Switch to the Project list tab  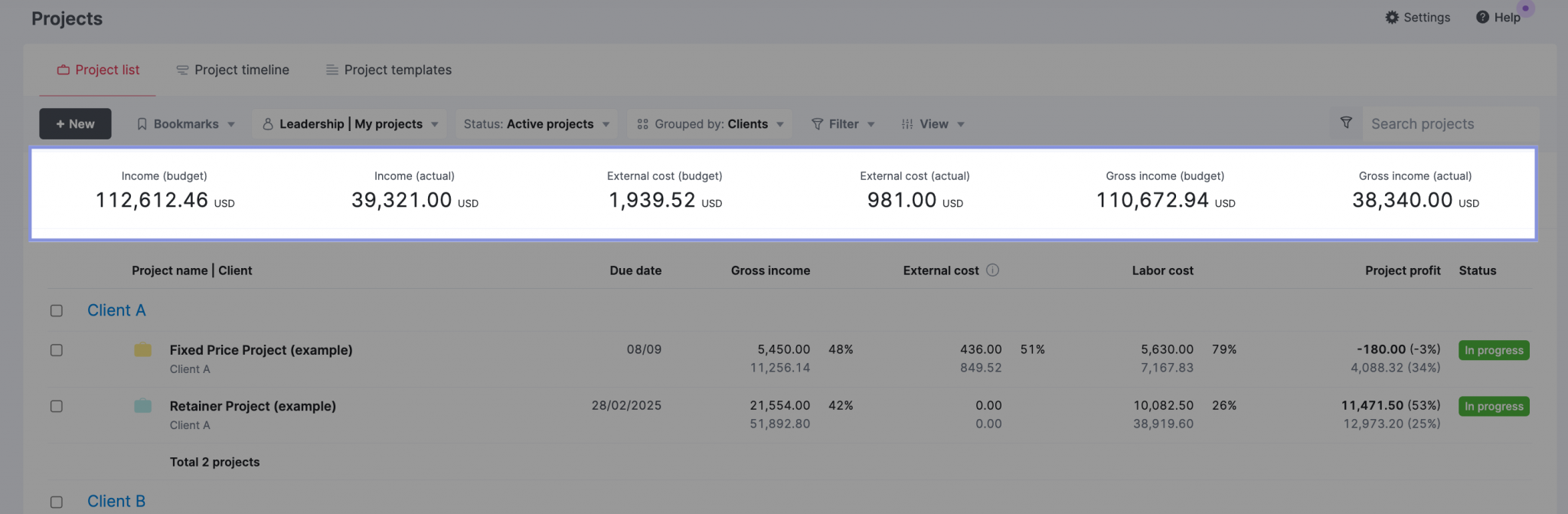pos(98,70)
